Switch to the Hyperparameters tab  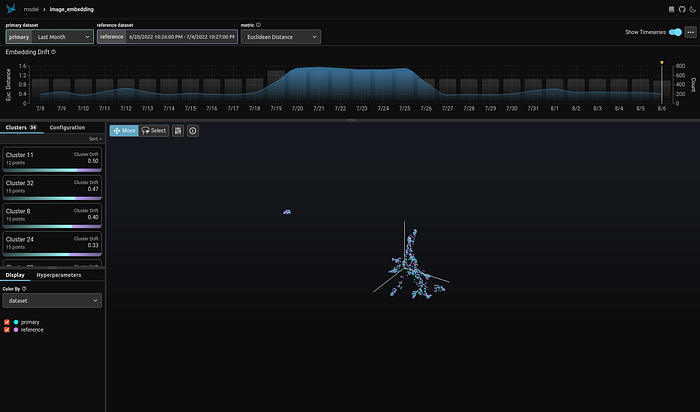click(59, 275)
